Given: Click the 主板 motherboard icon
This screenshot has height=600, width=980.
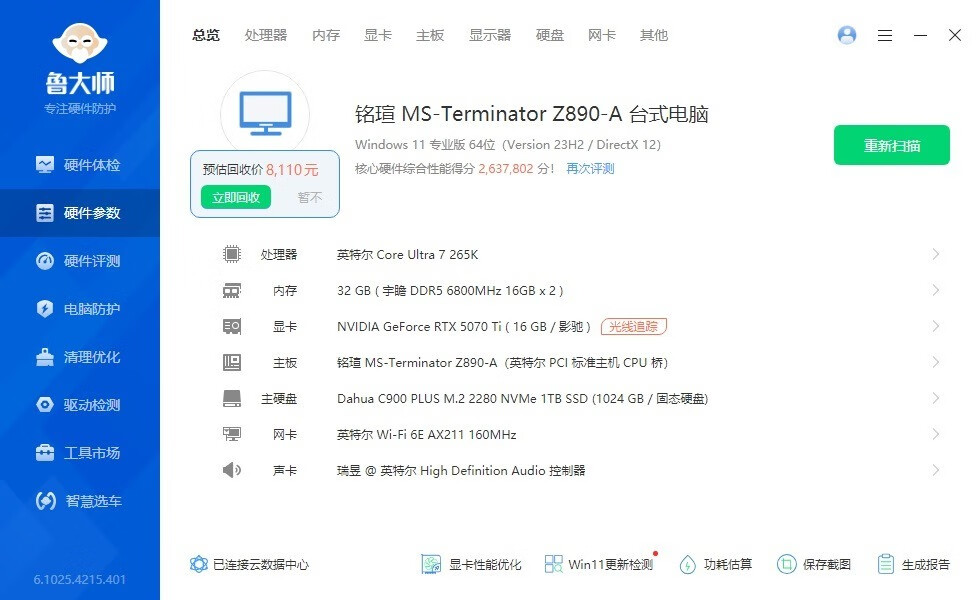Looking at the screenshot, I should pyautogui.click(x=232, y=362).
